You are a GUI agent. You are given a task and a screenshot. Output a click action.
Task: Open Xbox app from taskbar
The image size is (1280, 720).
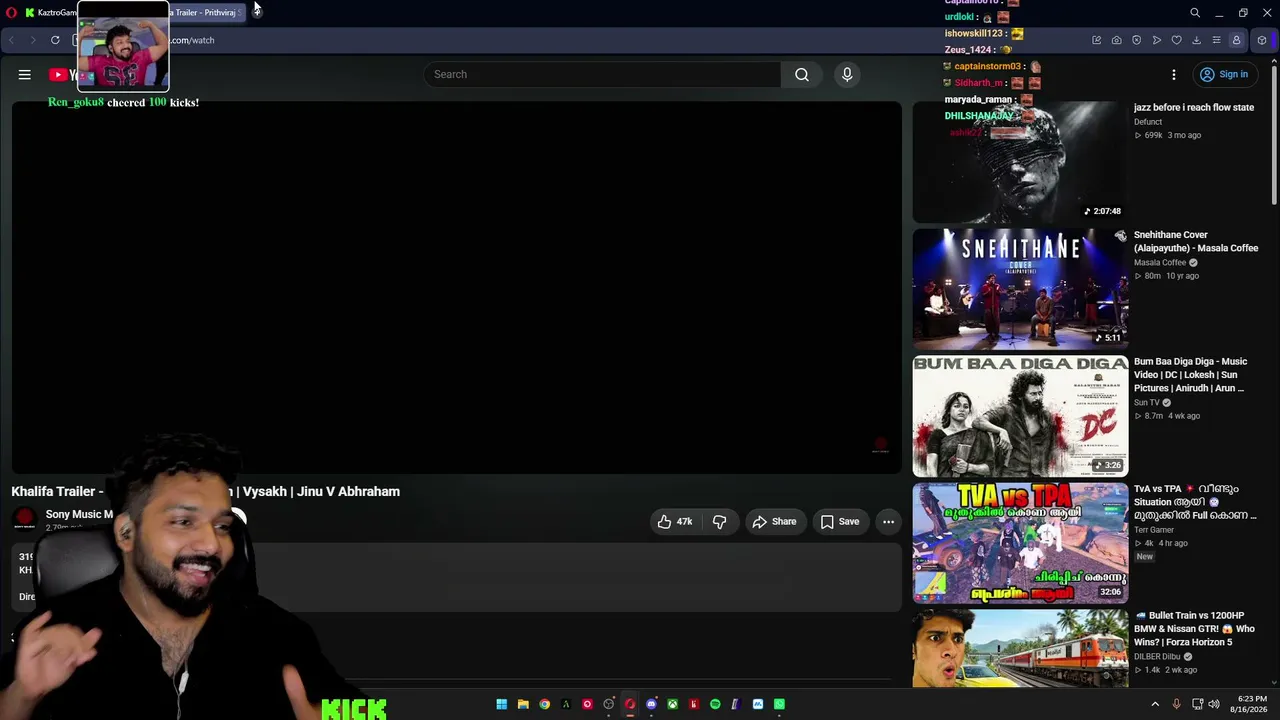pos(673,704)
